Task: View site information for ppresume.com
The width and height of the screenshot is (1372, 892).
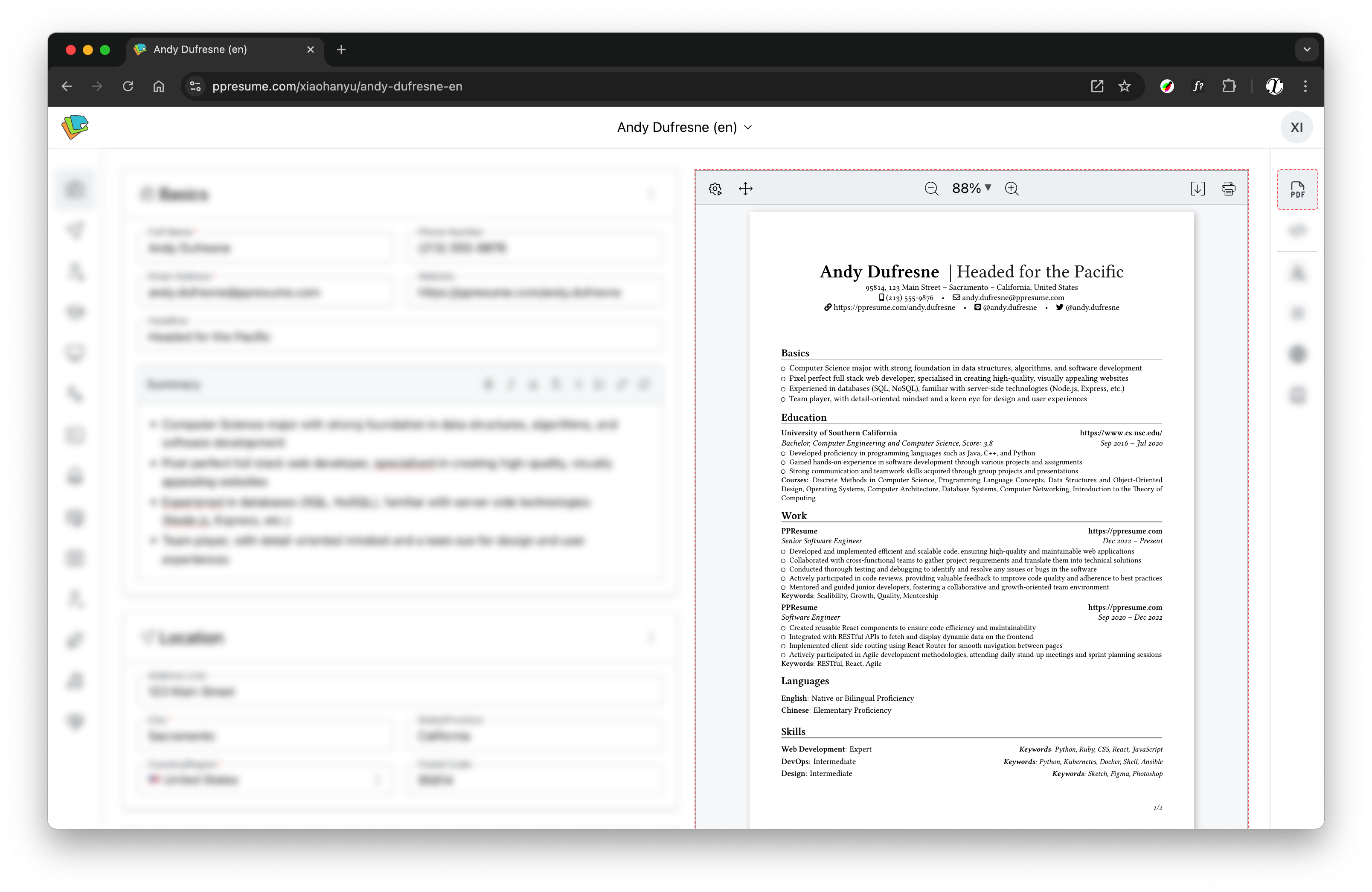Action: pyautogui.click(x=195, y=86)
